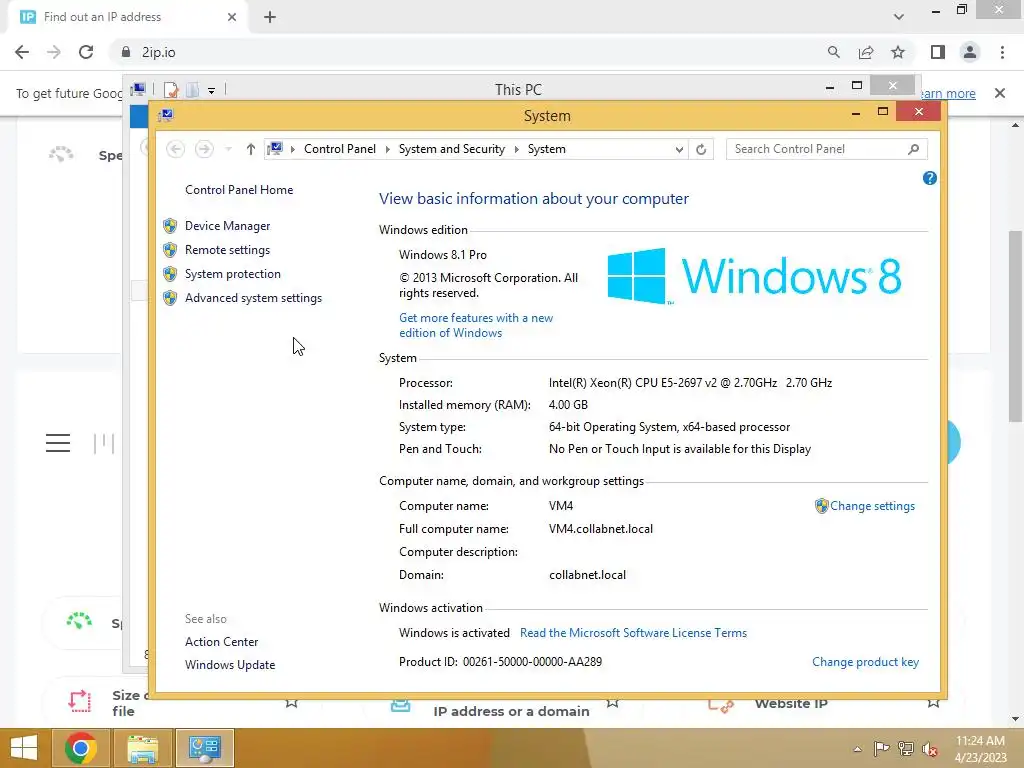Click the zoom magnifier icon in Chrome address bar
The image size is (1024, 768).
tap(833, 52)
